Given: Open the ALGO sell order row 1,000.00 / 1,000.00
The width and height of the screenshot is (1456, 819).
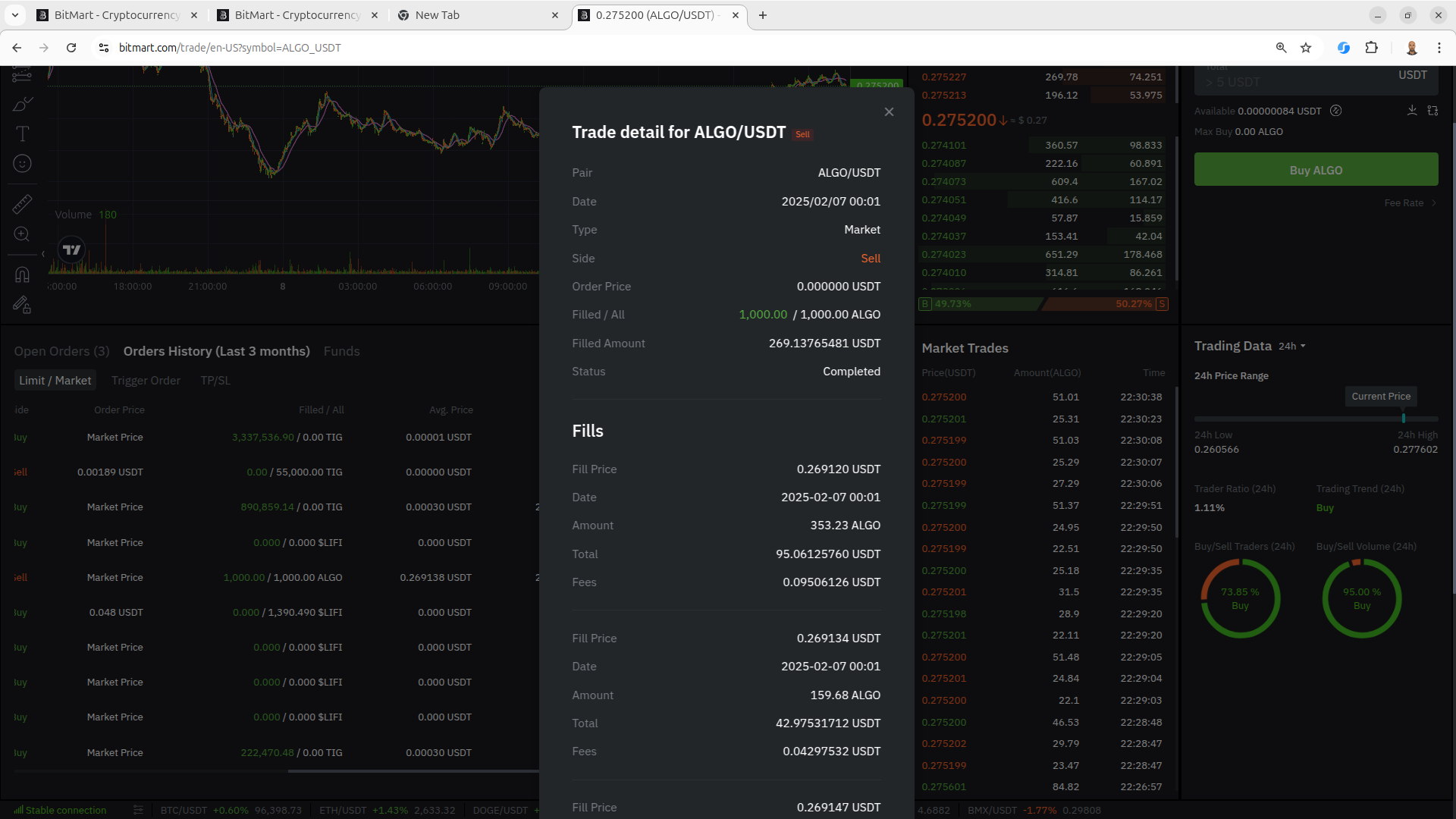Looking at the screenshot, I should click(x=276, y=577).
